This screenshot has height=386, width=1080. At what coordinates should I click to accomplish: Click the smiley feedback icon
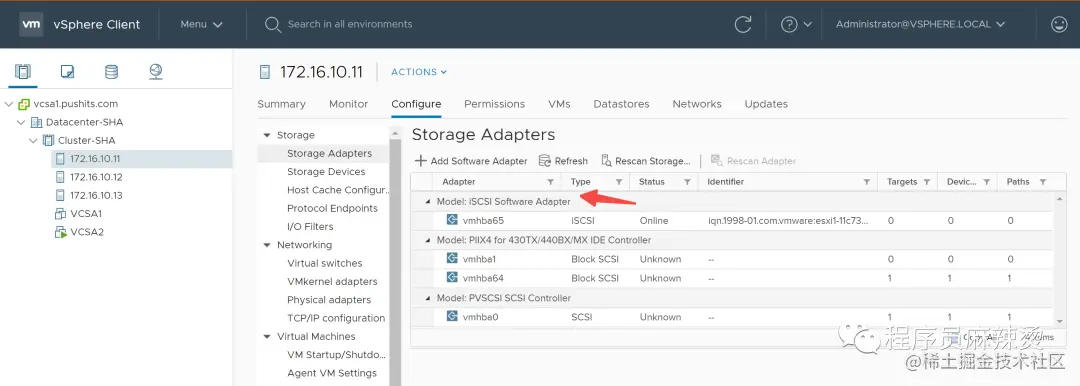(x=1059, y=24)
